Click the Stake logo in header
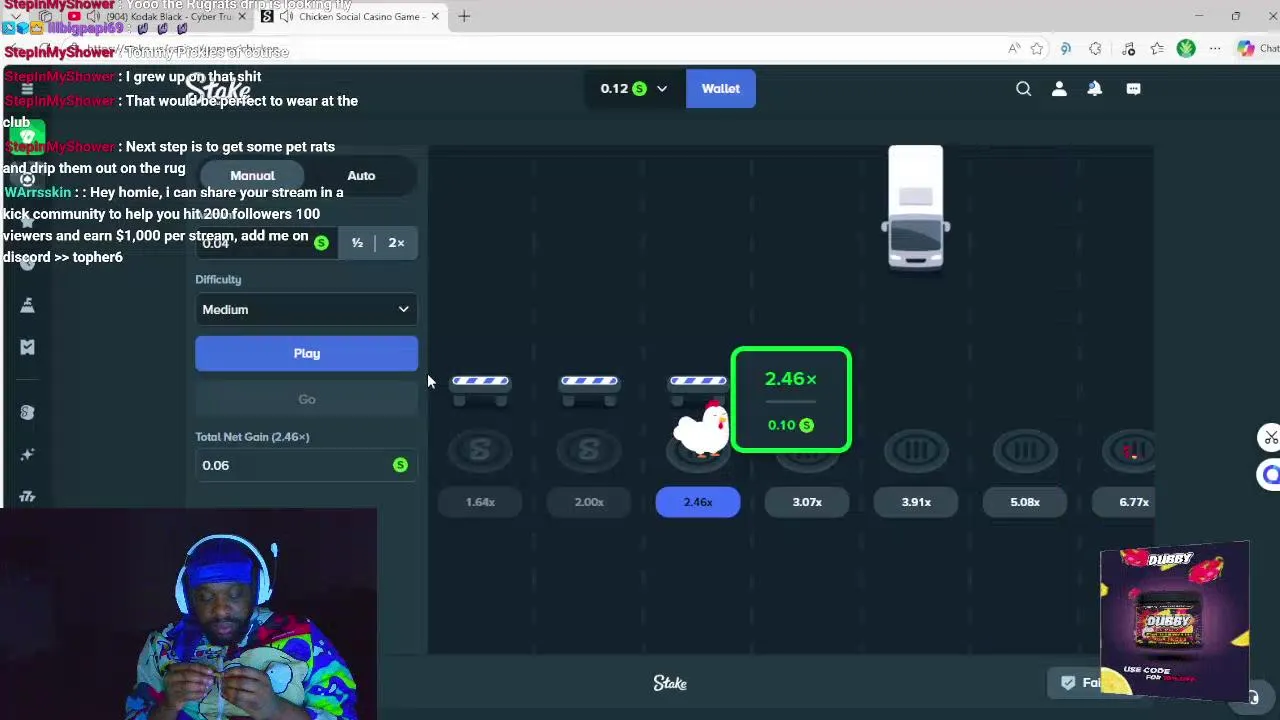Image resolution: width=1280 pixels, height=720 pixels. pyautogui.click(x=218, y=89)
